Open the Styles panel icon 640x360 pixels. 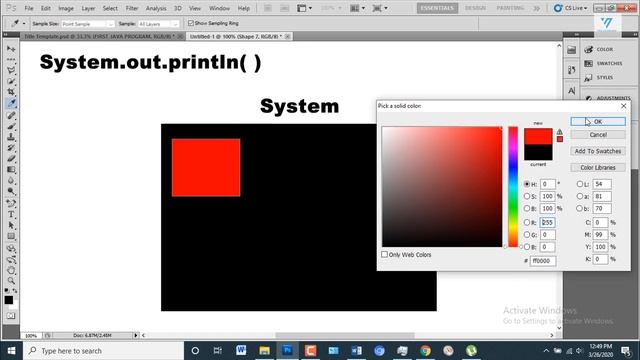pyautogui.click(x=589, y=77)
